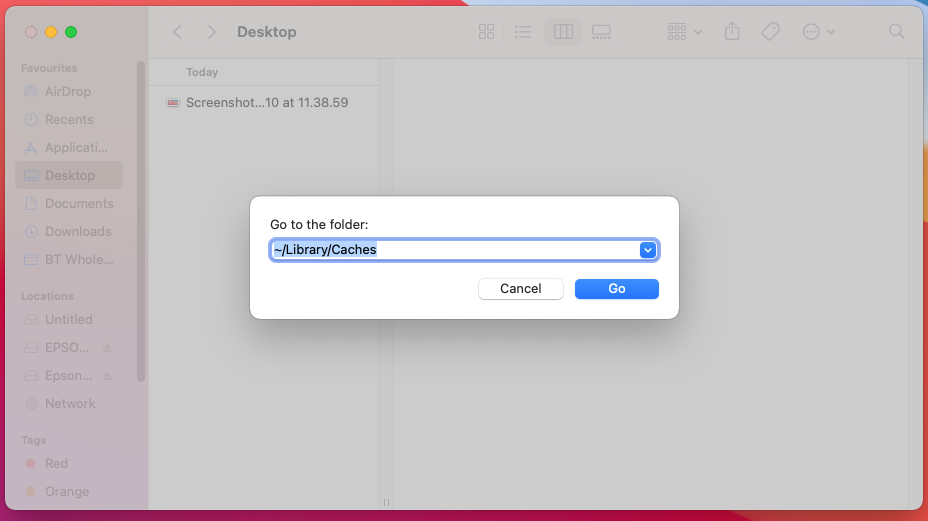The image size is (928, 521).
Task: Select the Untitled disk location
Action: (69, 320)
